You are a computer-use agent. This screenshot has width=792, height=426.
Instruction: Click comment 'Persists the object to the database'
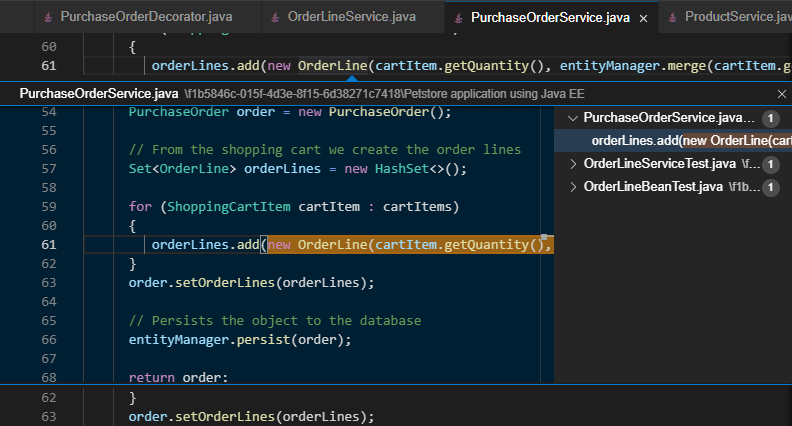(275, 320)
